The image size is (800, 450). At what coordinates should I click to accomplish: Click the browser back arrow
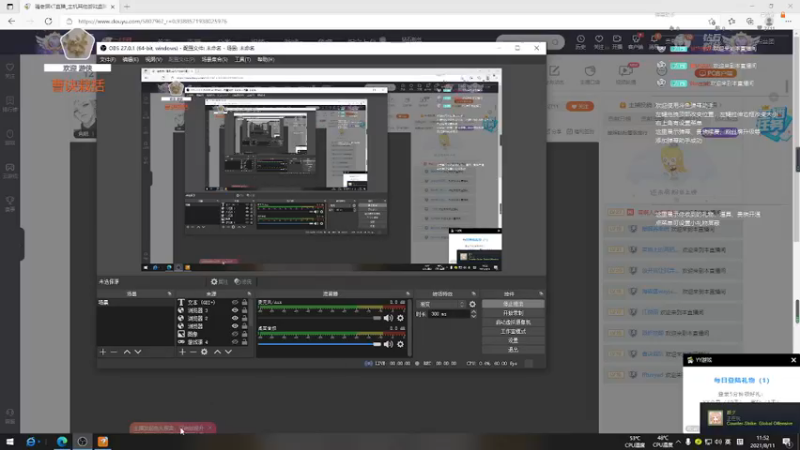(x=11, y=21)
